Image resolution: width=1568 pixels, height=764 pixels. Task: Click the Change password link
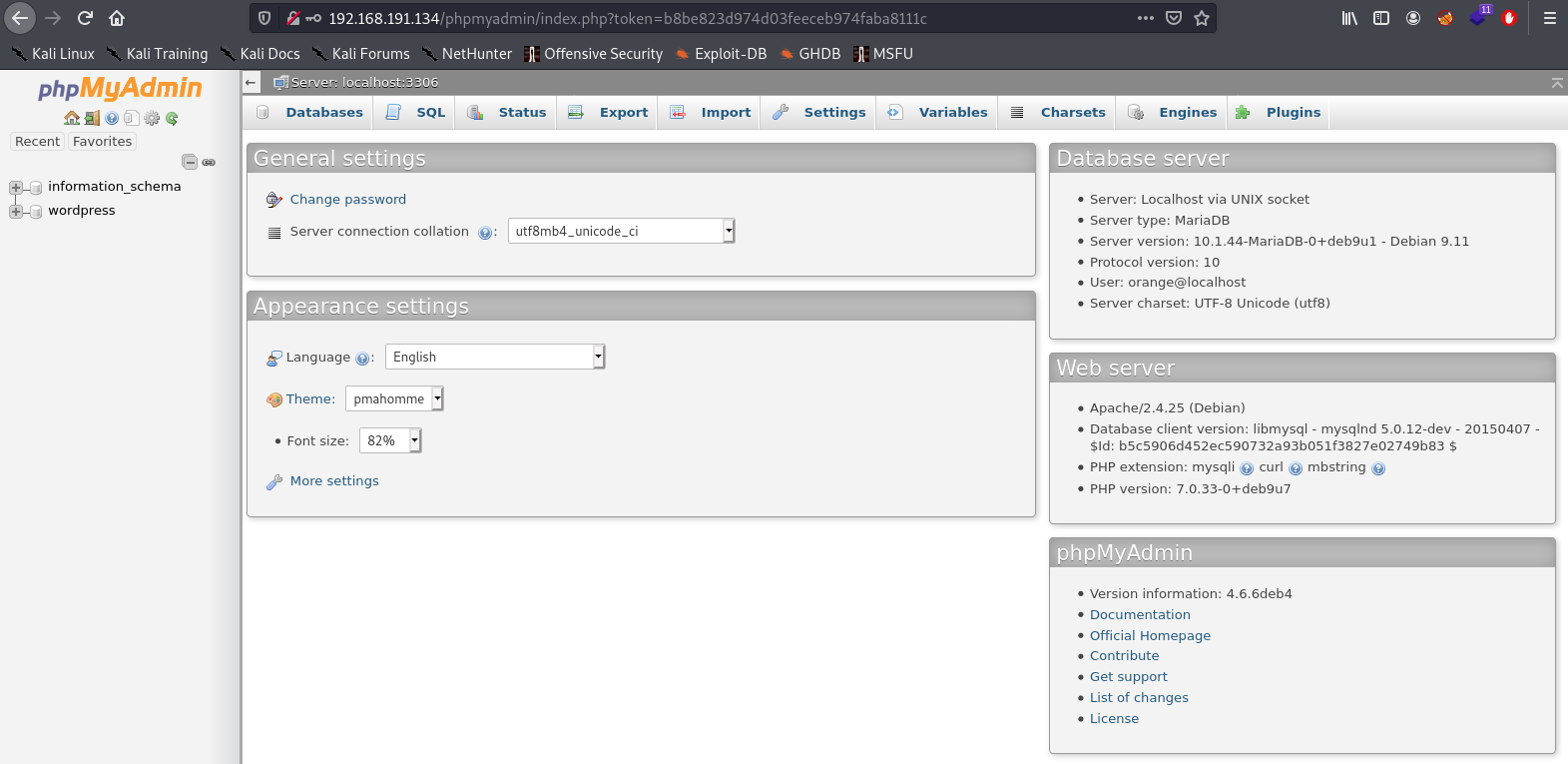click(348, 200)
